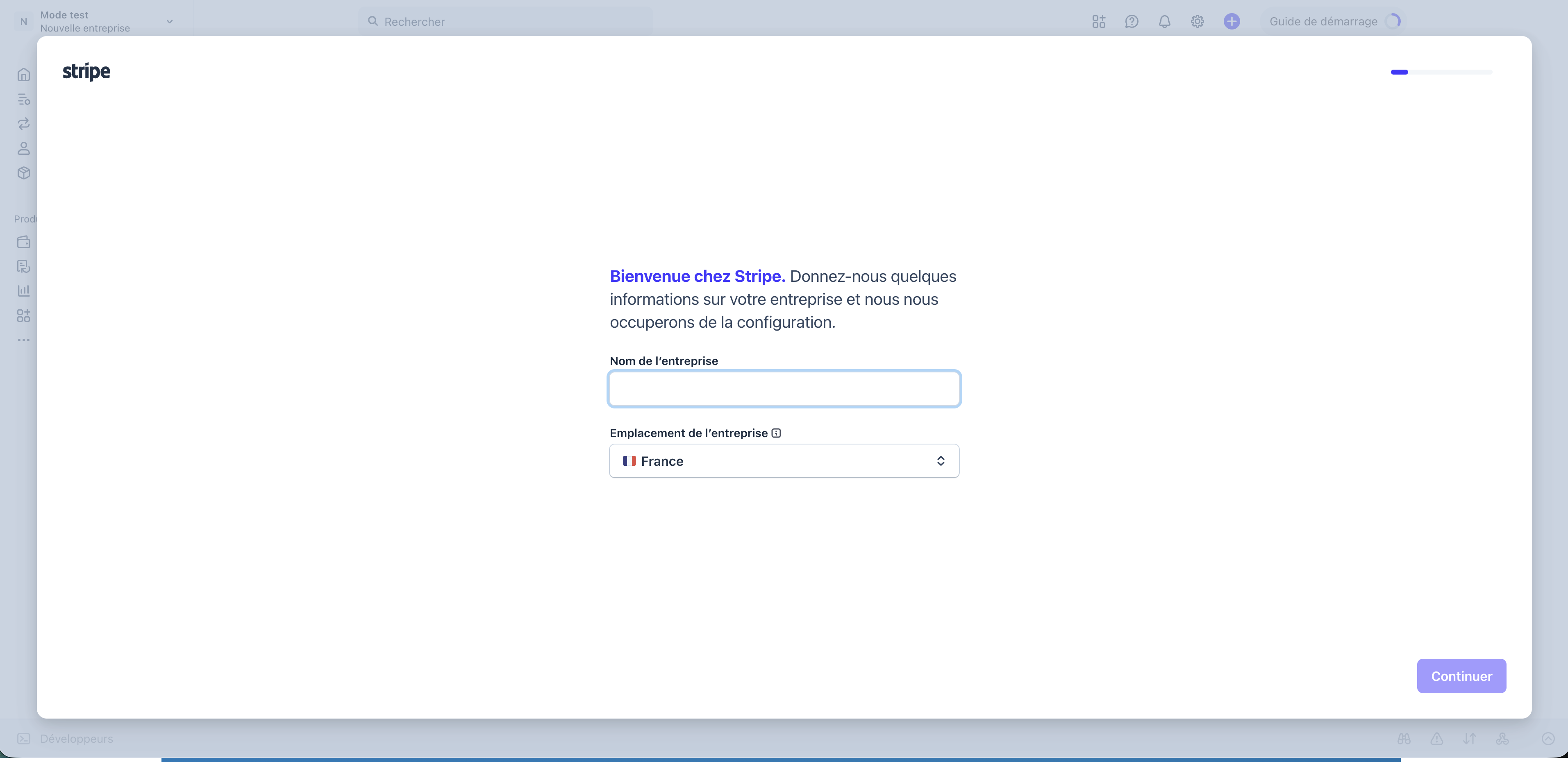Click the warning triangle icon in the bottom bar
The height and width of the screenshot is (762, 1568).
tap(1437, 738)
